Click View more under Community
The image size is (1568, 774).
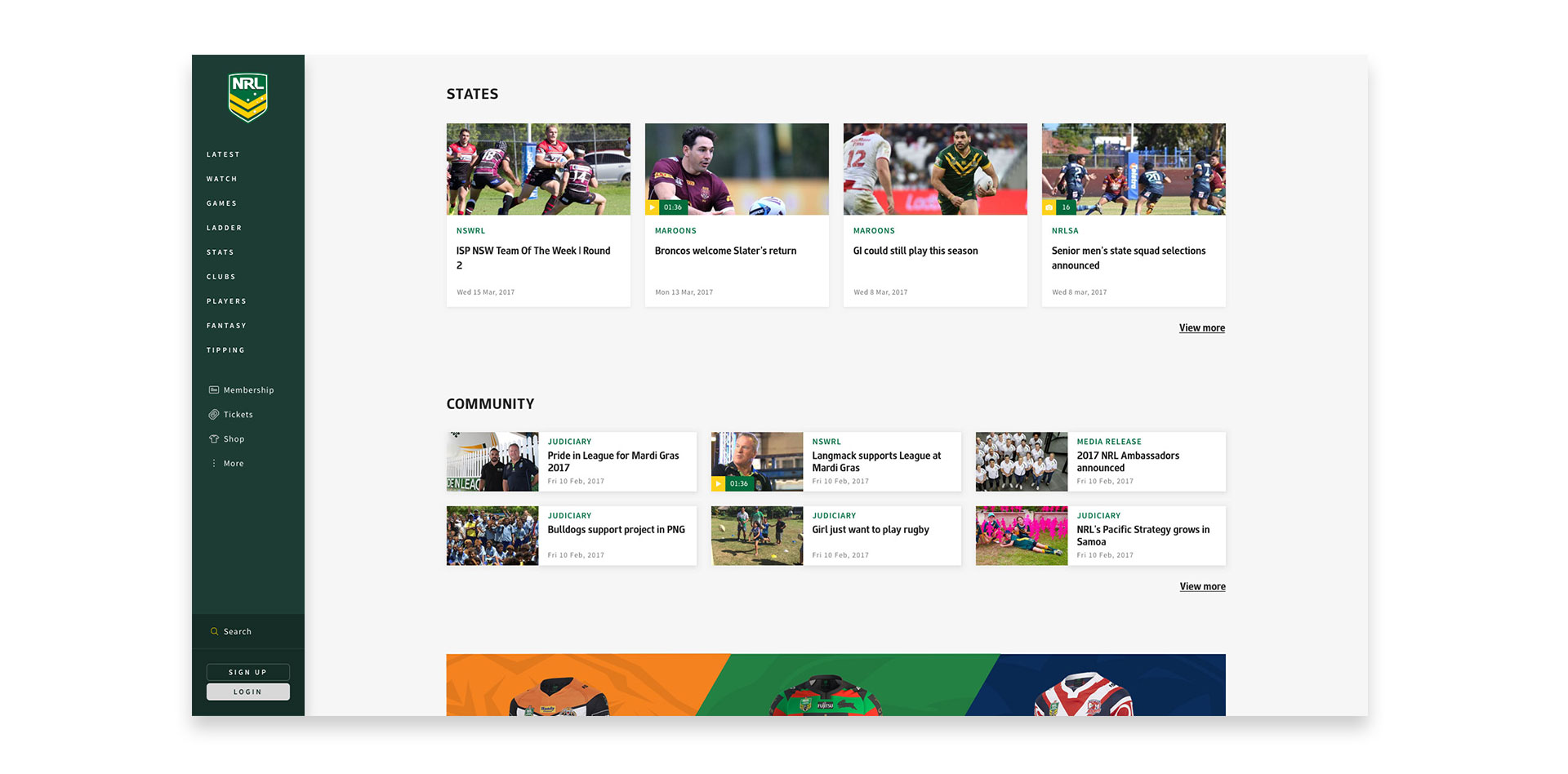click(x=1202, y=587)
